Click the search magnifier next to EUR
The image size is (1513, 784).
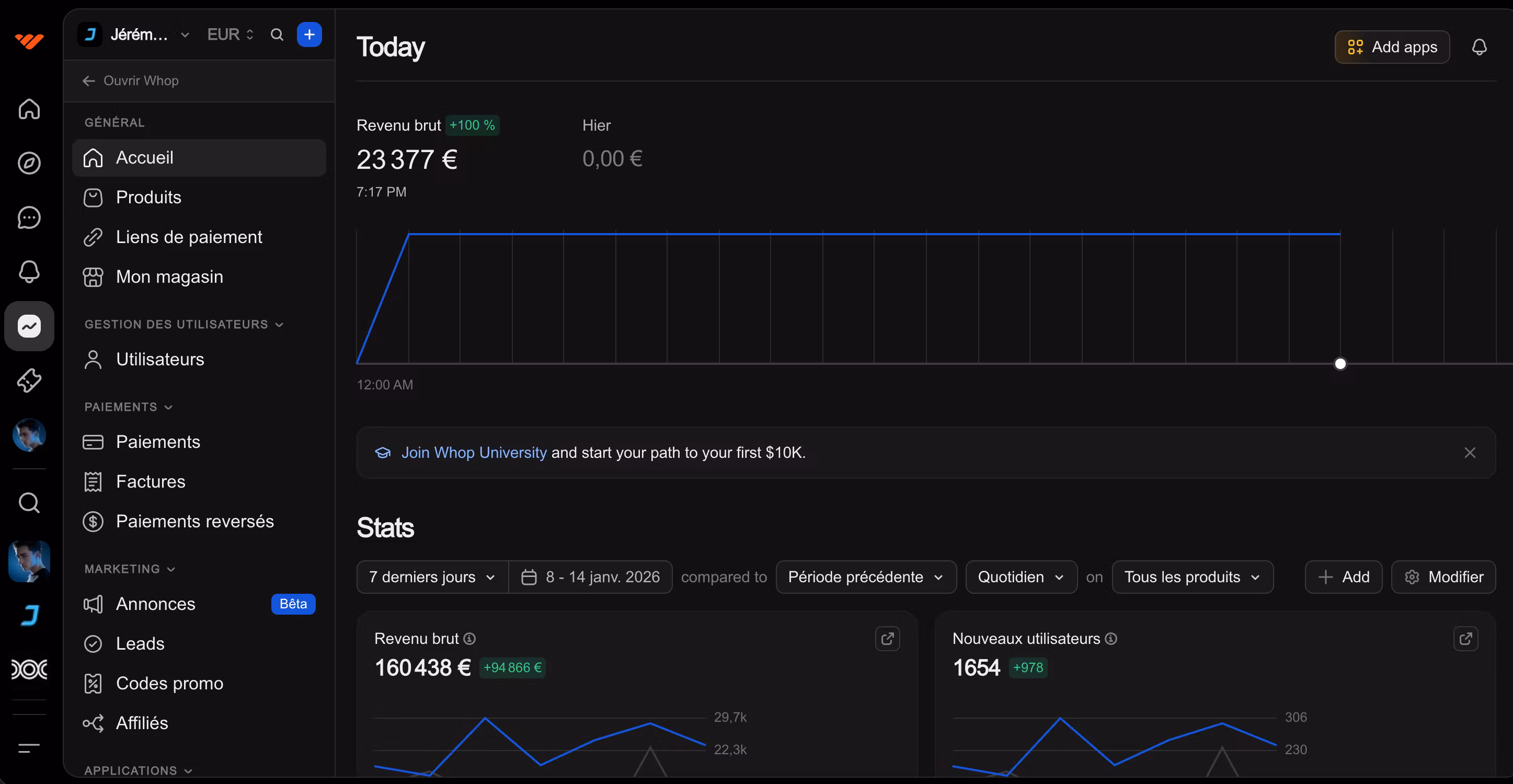pos(277,34)
